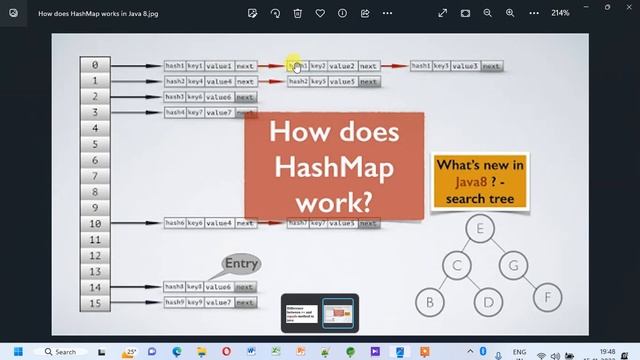Click file name How does HashMap works in Java 8.jpg
Screen dimensions: 640x360
pos(98,13)
